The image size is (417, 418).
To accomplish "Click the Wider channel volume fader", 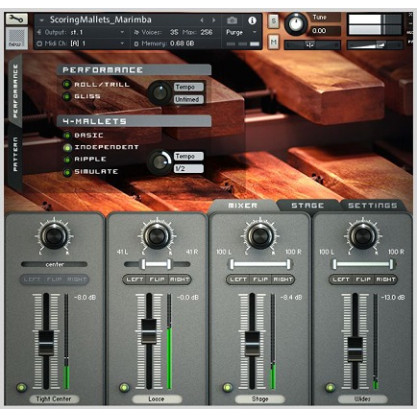I will [x=355, y=350].
